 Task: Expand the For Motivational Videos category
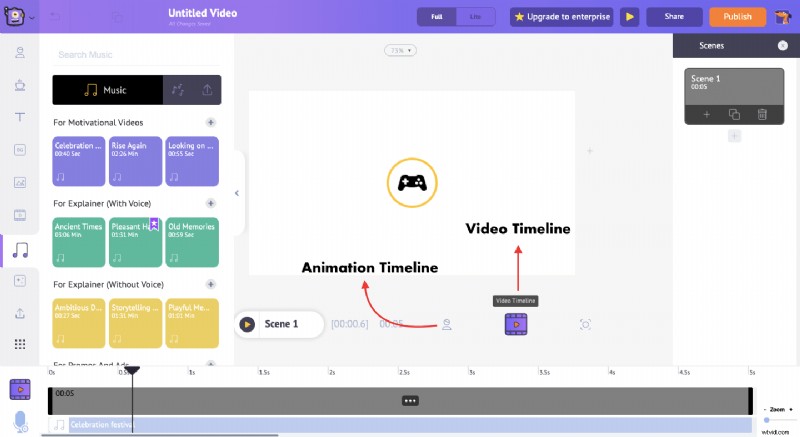coord(211,122)
